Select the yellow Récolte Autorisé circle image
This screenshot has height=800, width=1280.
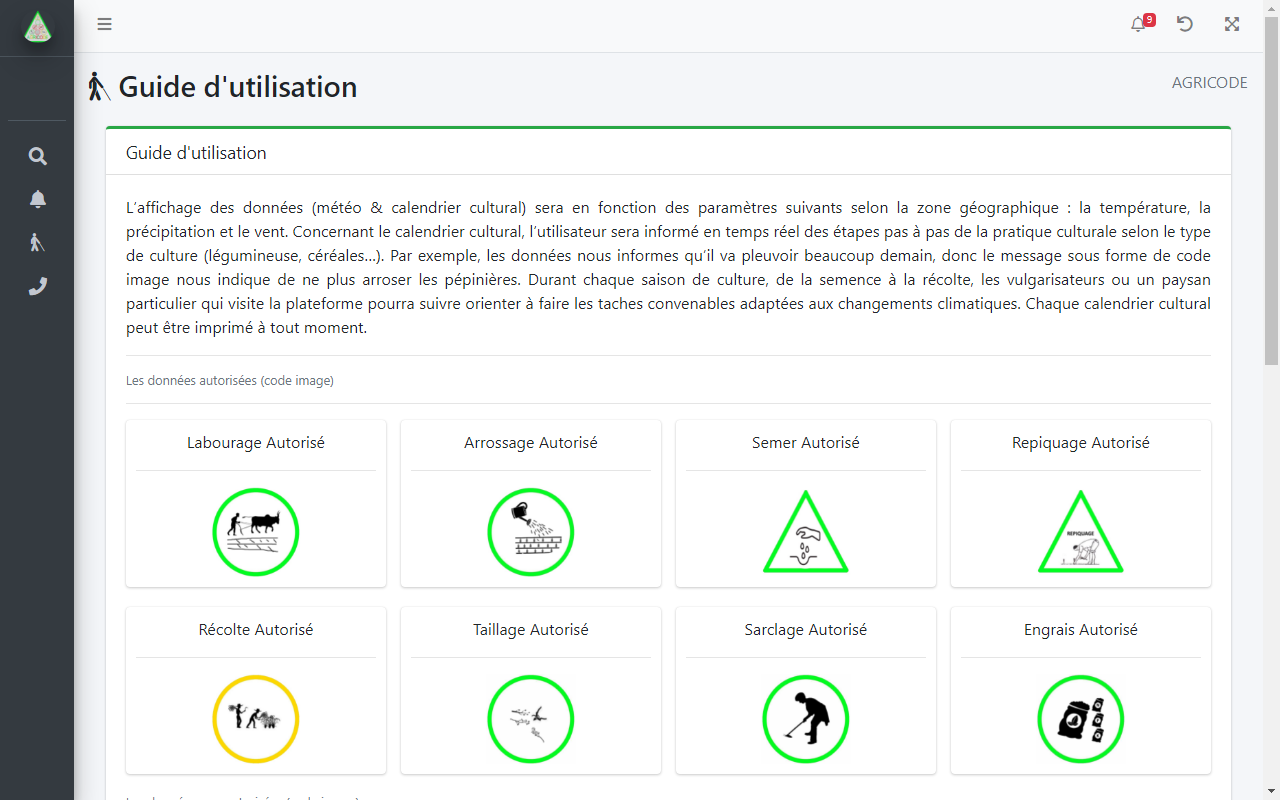(256, 719)
